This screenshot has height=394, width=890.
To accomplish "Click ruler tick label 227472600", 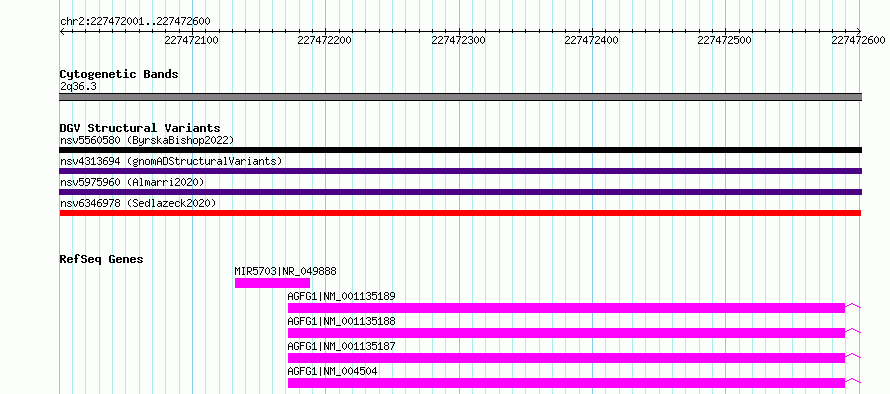I will (858, 40).
